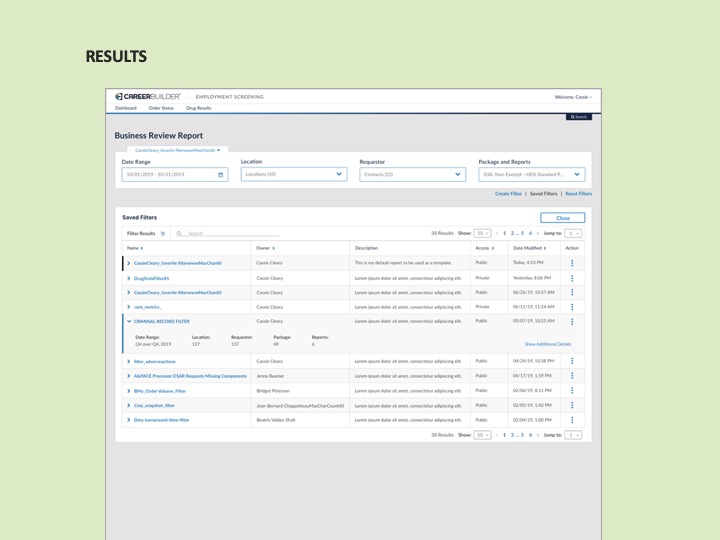Image resolution: width=720 pixels, height=540 pixels.
Task: Open the Order Status tab
Action: [x=161, y=108]
